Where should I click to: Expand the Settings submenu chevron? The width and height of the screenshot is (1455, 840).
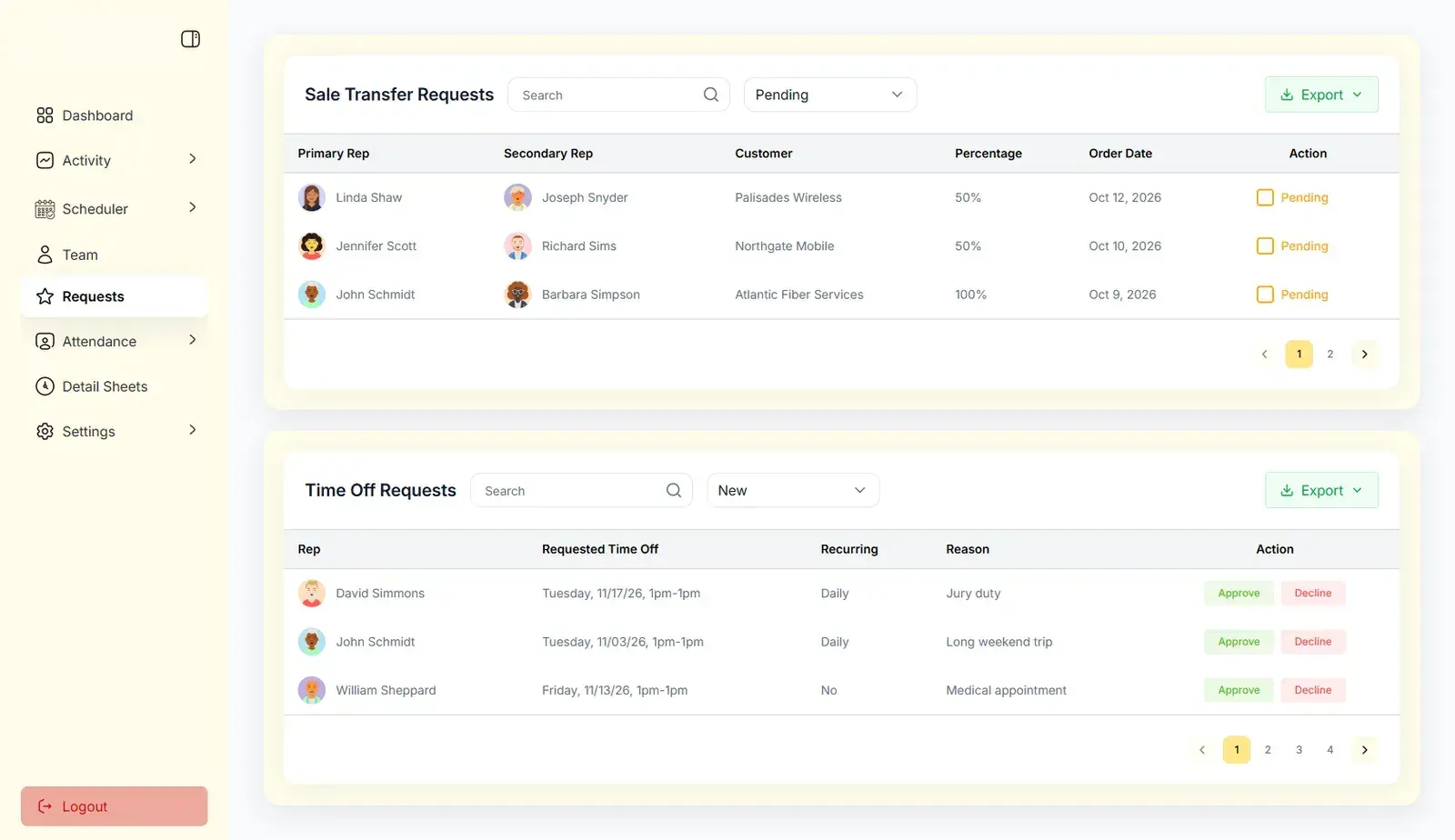192,430
